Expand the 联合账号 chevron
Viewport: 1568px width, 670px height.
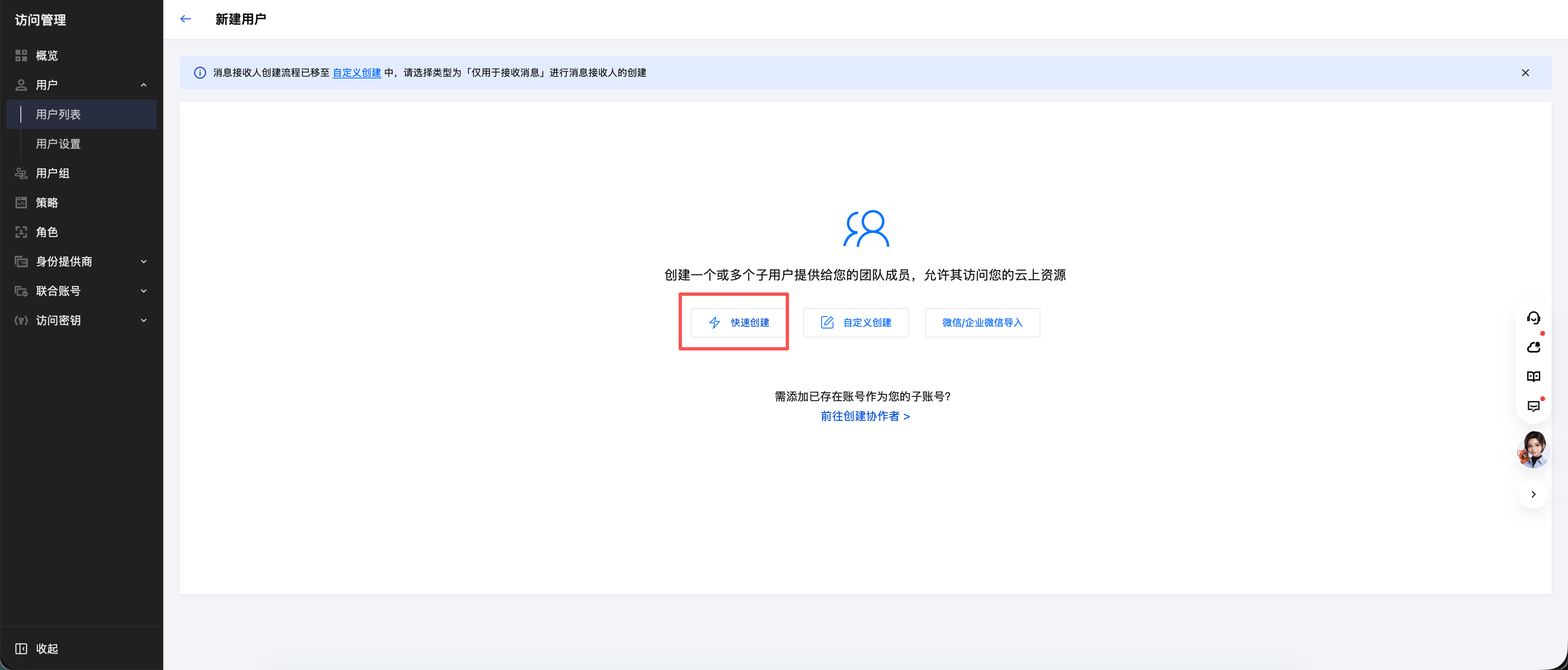(x=144, y=290)
